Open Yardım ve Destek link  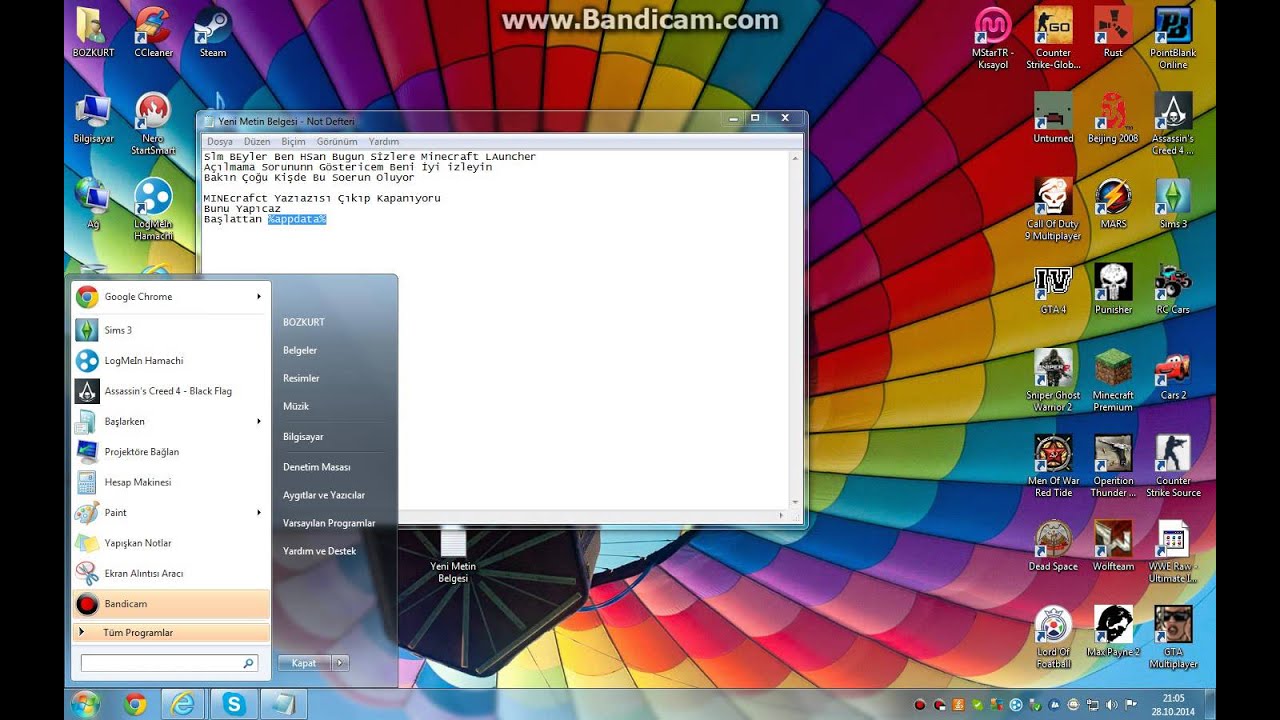click(320, 552)
